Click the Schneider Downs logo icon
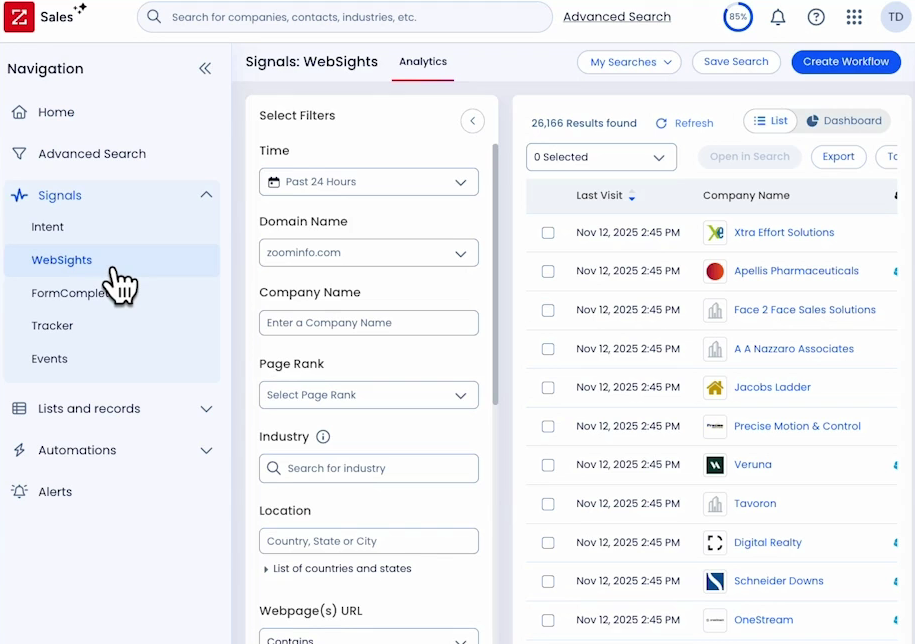Screen dimensions: 915x644 (715, 581)
